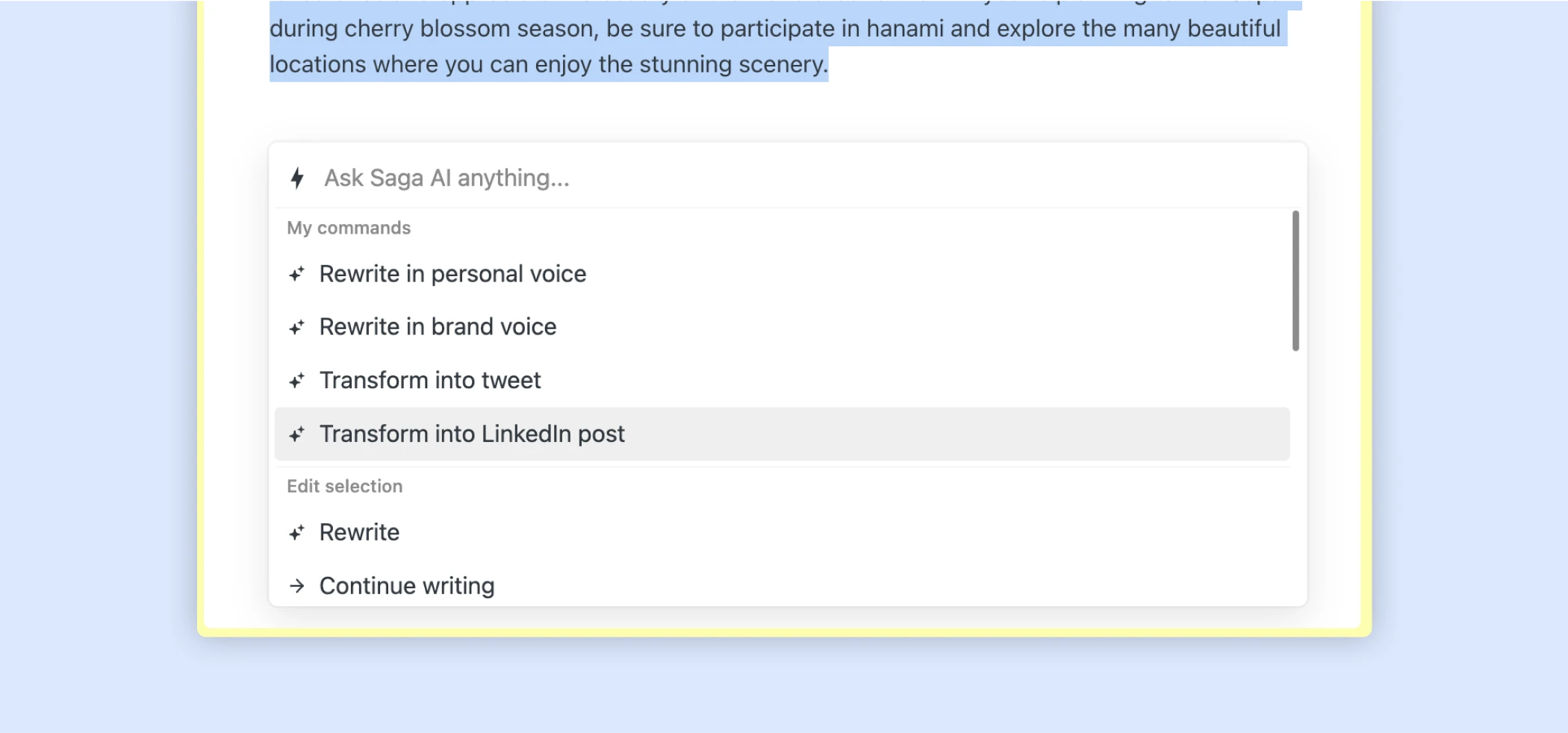Click sparkle icon beside Rewrite in personal voice
Screen dimensions: 1568x733
(297, 275)
